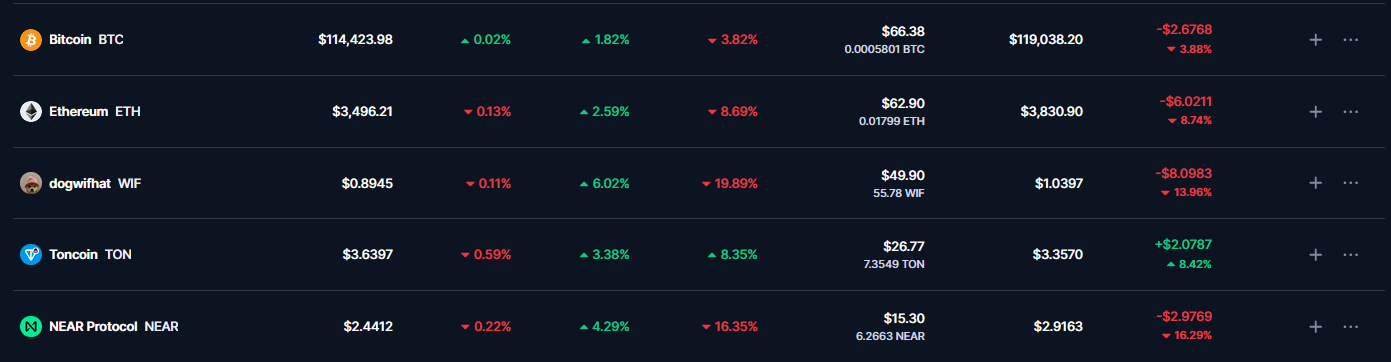
Task: Add a transaction with NEAR Protocol plus icon
Action: pos(1316,326)
